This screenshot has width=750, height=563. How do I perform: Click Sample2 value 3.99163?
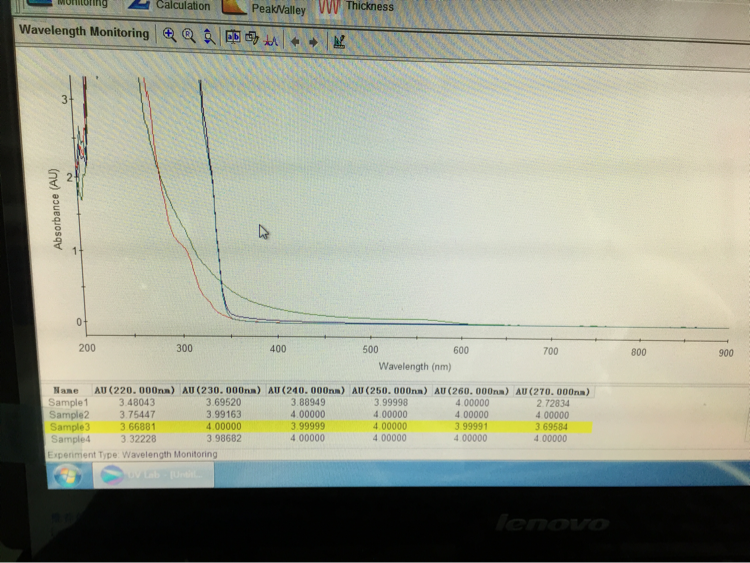point(223,414)
